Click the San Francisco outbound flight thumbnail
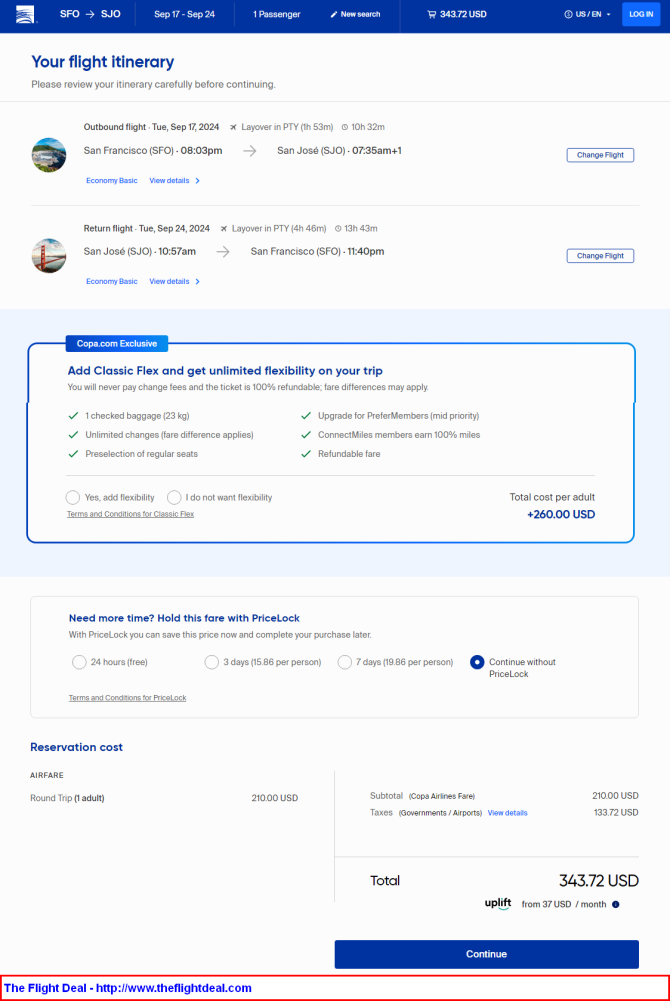Image resolution: width=670 pixels, height=1001 pixels. tap(49, 155)
